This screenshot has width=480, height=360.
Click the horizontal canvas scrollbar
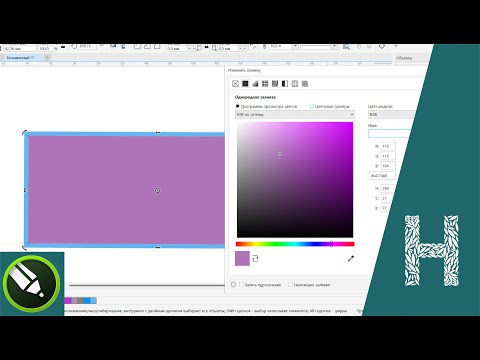(x=147, y=285)
